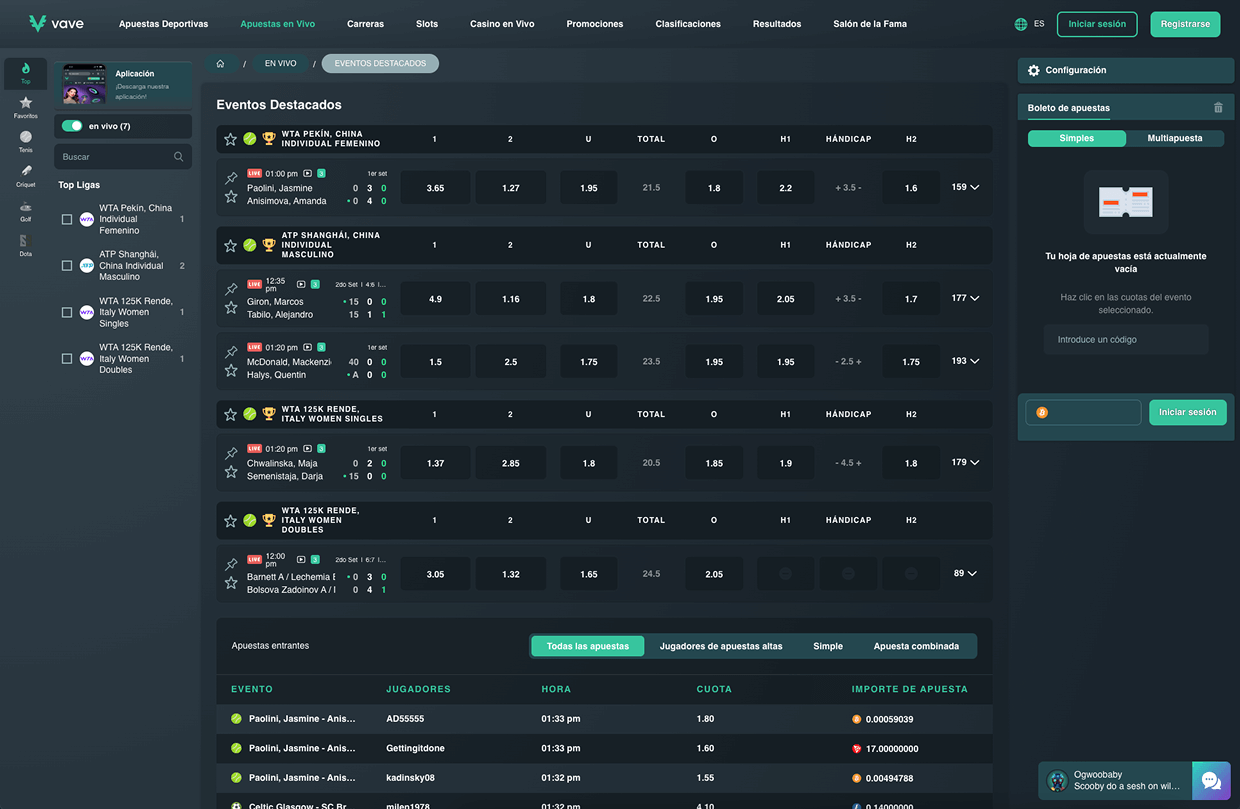Check the ATP Shanghái league checkbox

[x=67, y=266]
